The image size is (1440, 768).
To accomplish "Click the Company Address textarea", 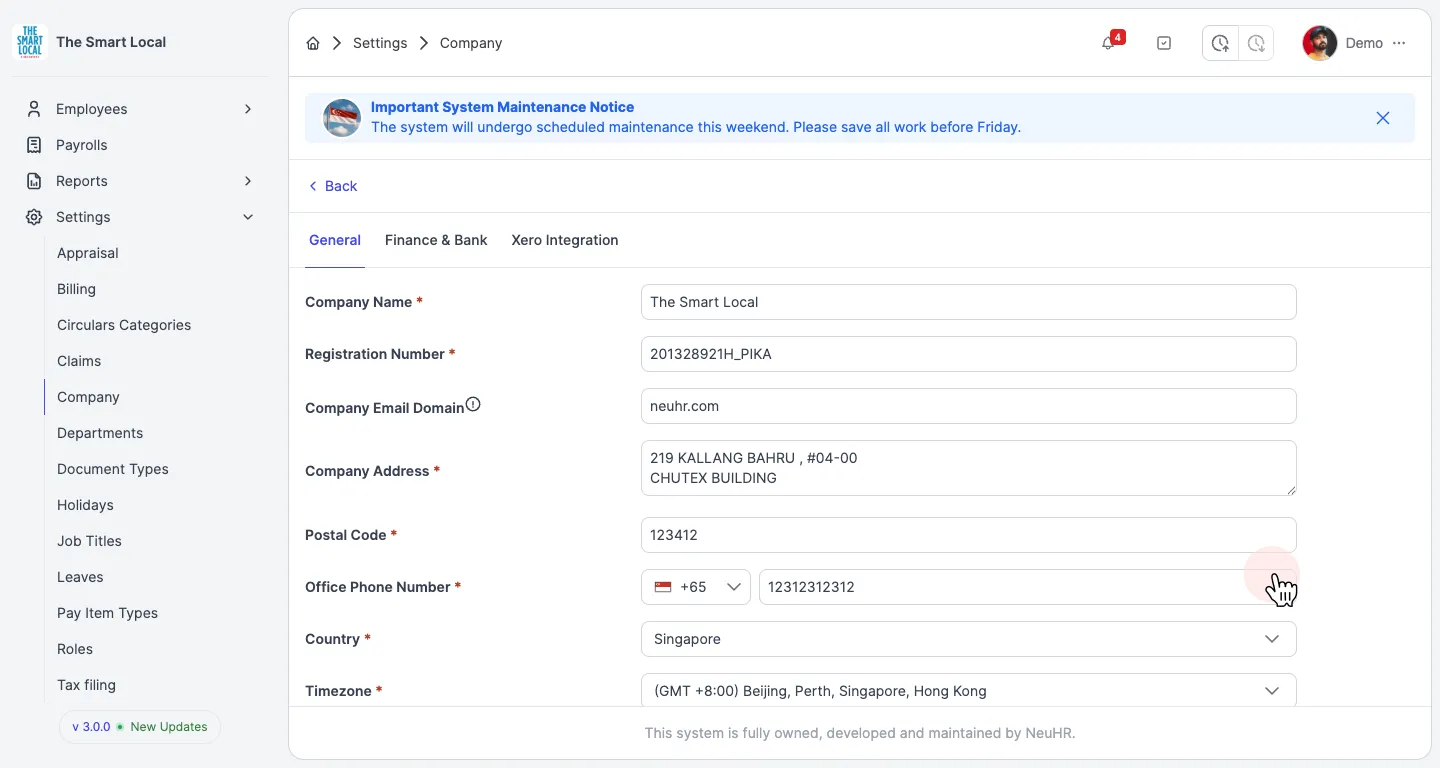I will click(x=968, y=468).
